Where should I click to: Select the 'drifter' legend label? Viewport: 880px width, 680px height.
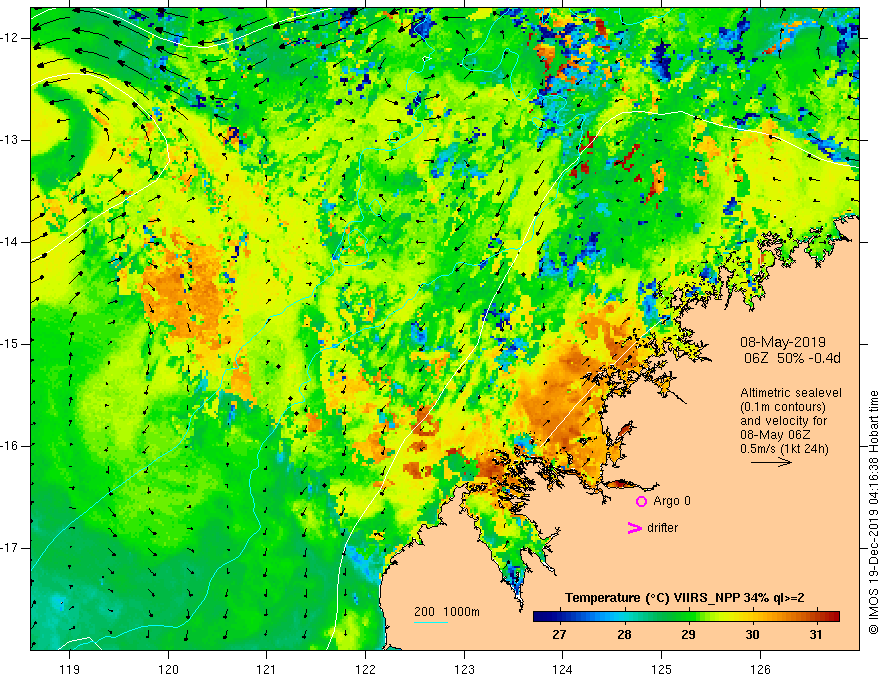662,528
